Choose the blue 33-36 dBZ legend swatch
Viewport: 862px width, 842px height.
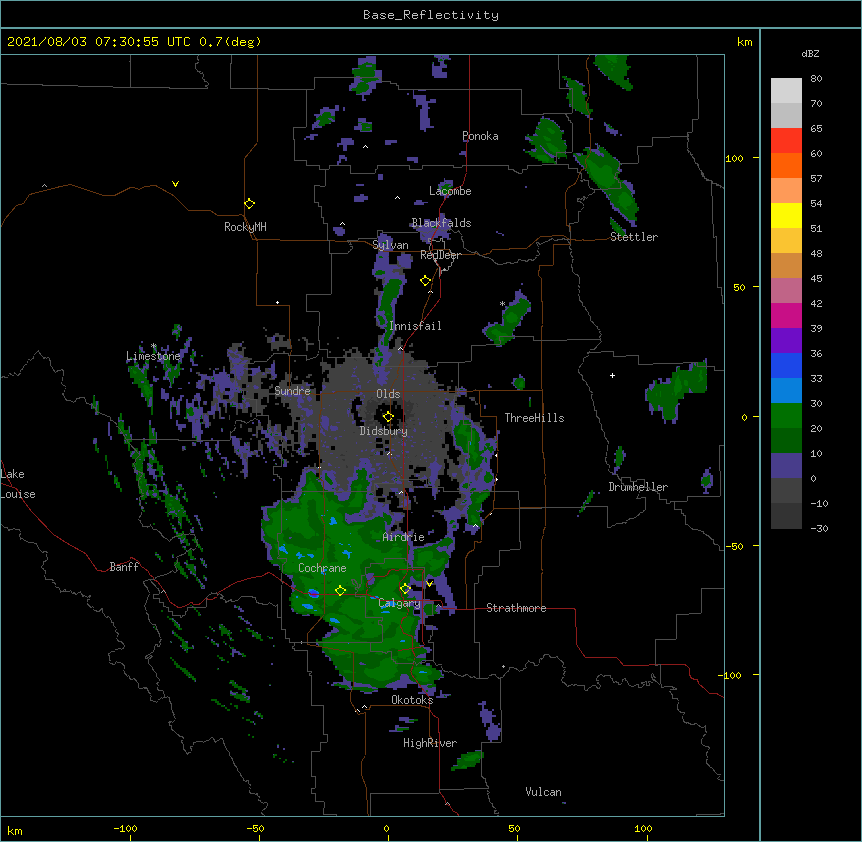[x=786, y=365]
